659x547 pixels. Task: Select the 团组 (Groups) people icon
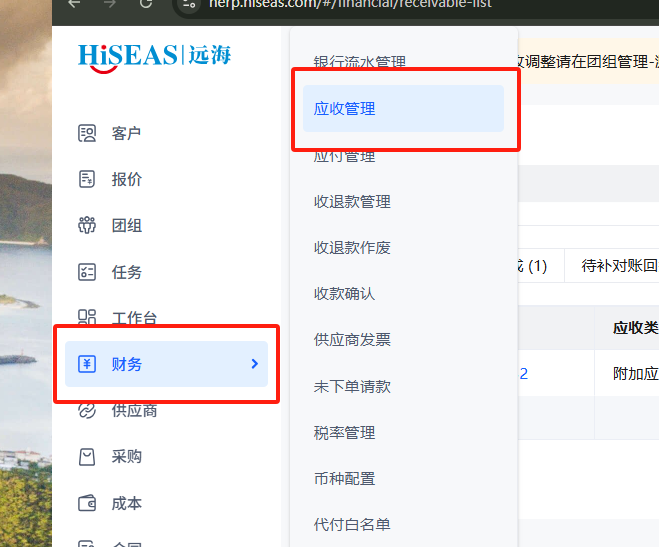(x=87, y=225)
